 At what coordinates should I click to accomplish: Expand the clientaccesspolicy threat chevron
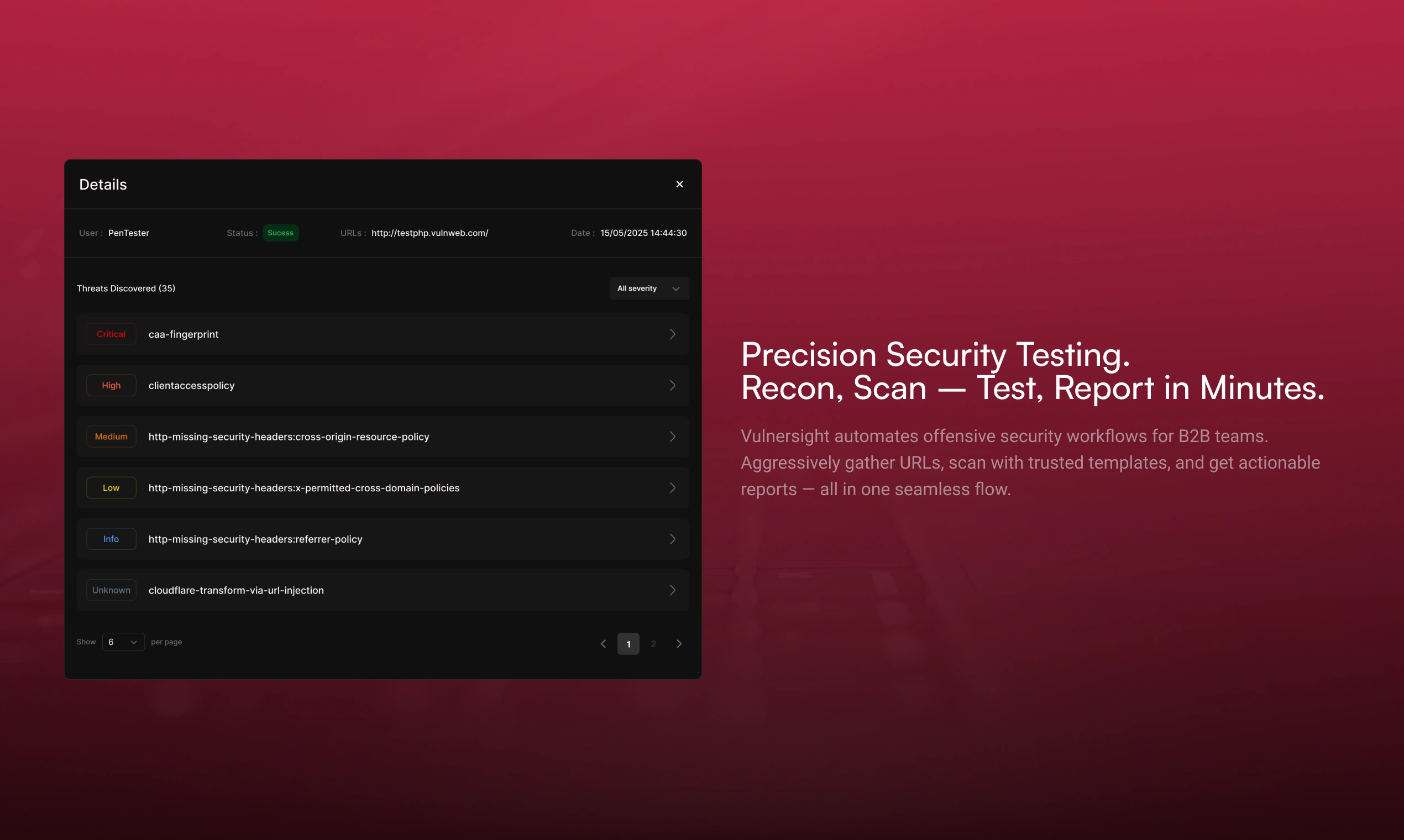click(672, 385)
